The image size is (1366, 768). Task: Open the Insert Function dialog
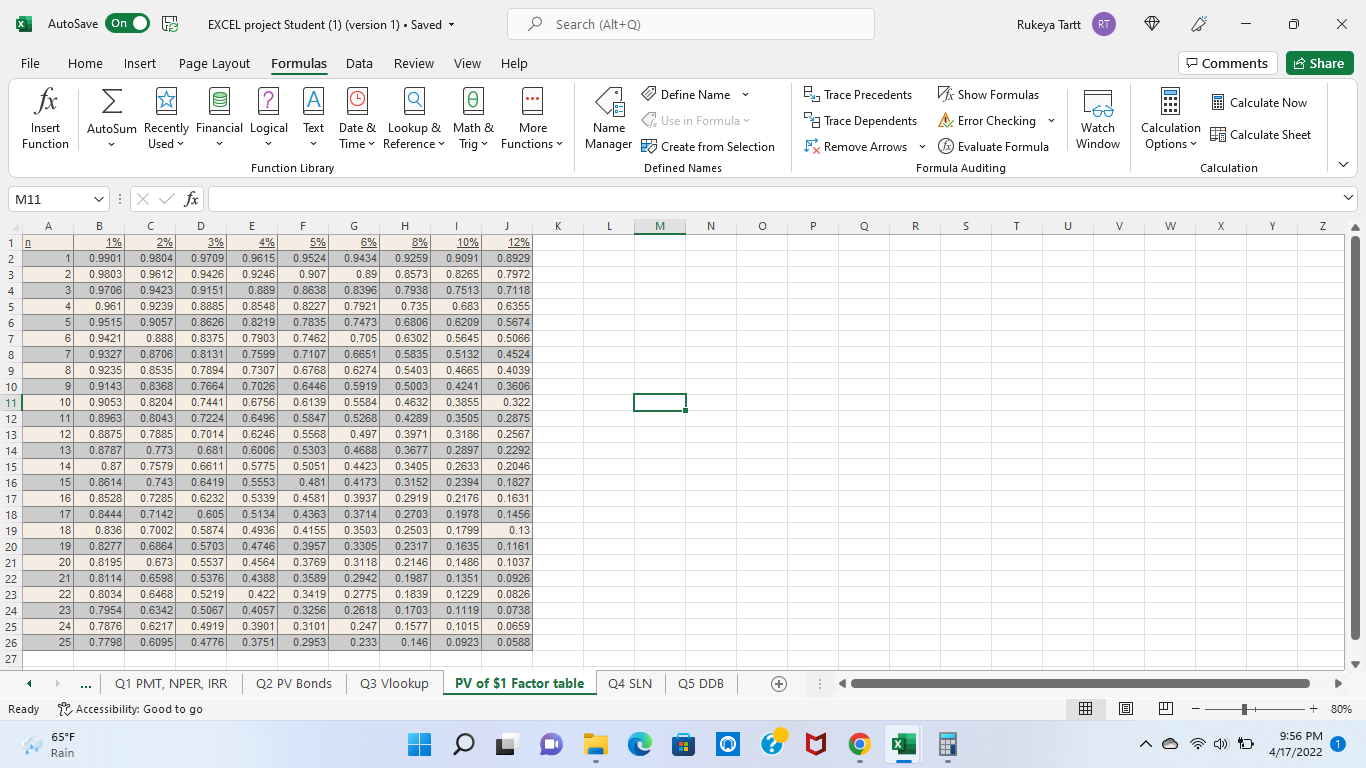point(45,118)
